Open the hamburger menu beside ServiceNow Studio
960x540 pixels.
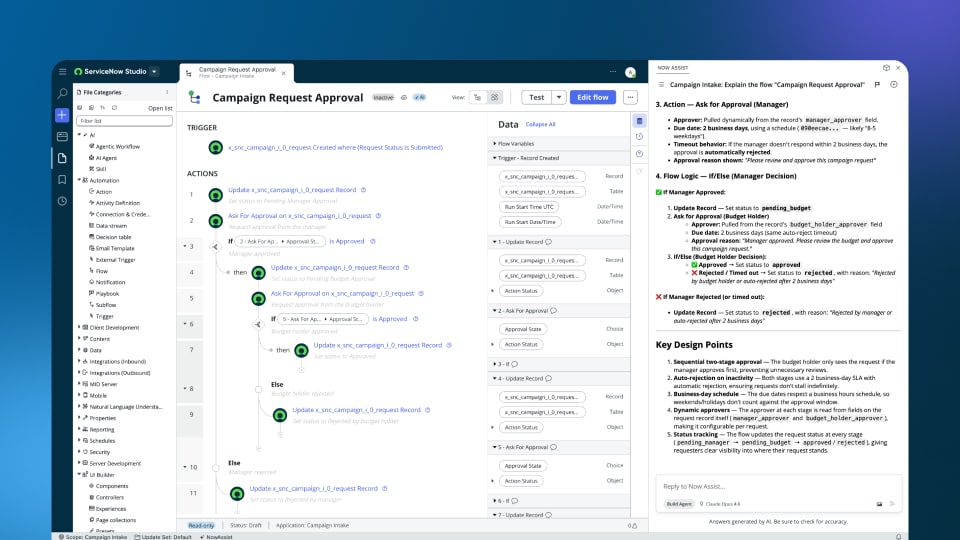coord(62,72)
